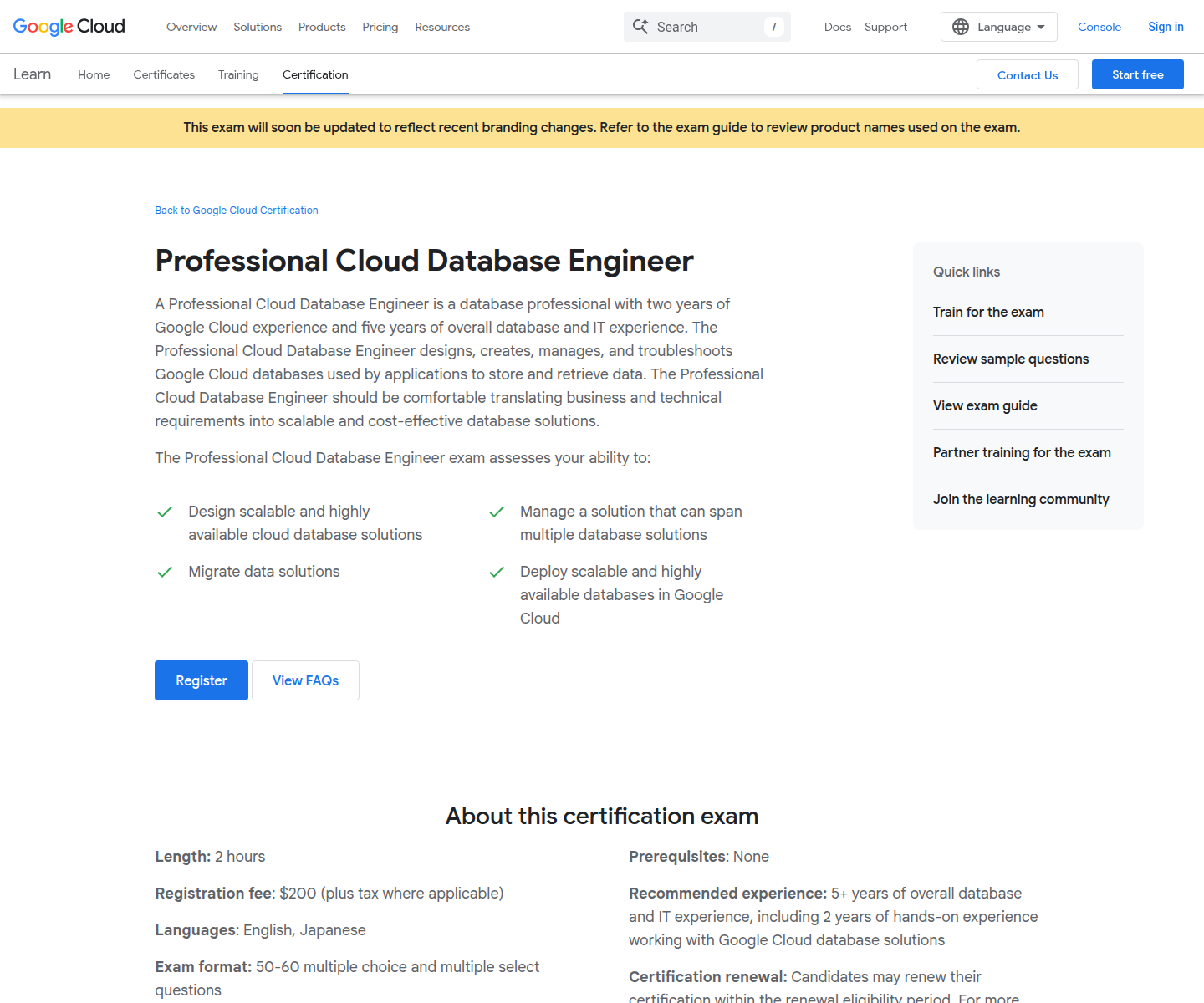Image resolution: width=1204 pixels, height=1003 pixels.
Task: Click the globe icon in Language selector
Action: tap(961, 27)
